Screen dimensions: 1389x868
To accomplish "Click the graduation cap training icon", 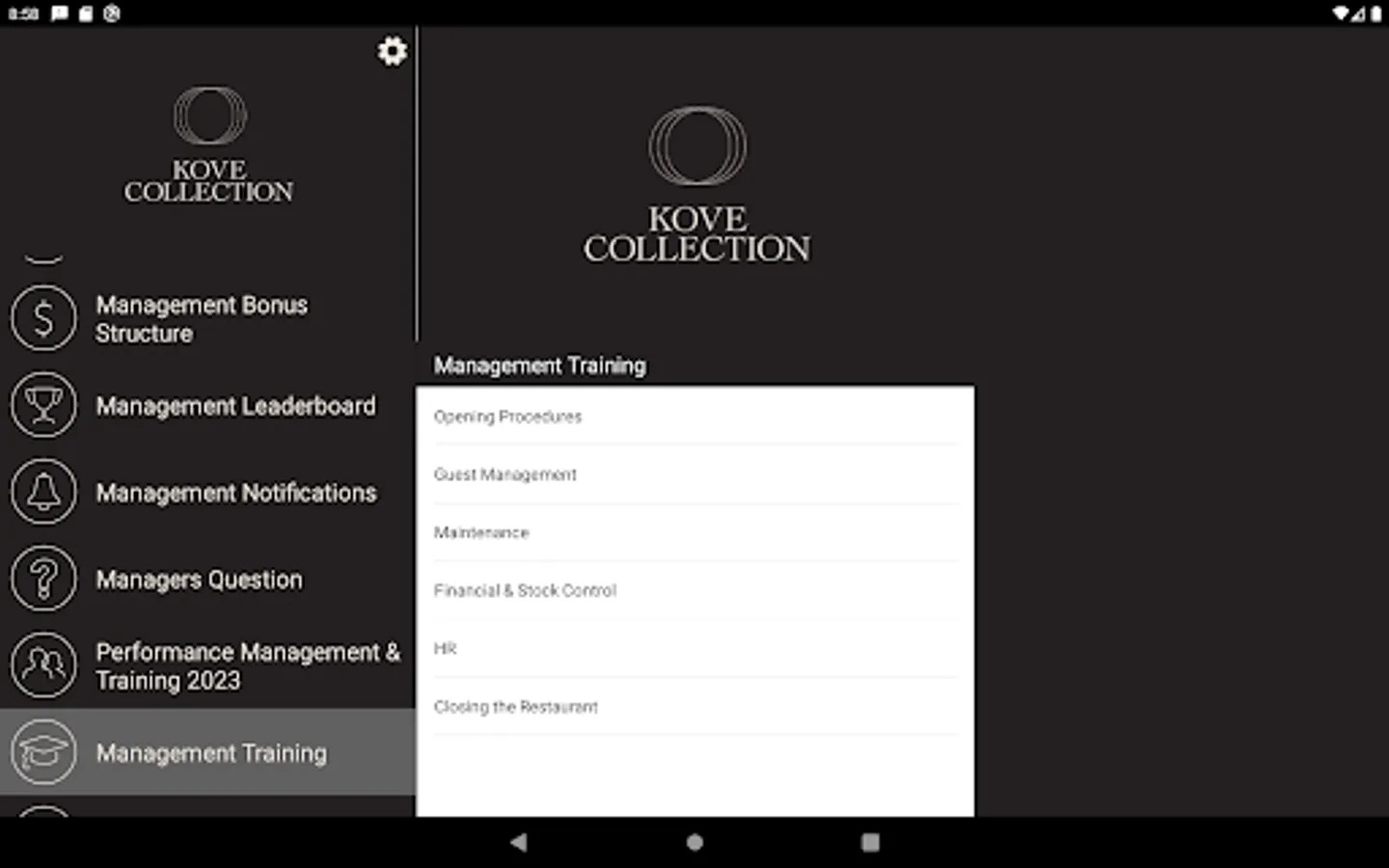I will [x=43, y=752].
